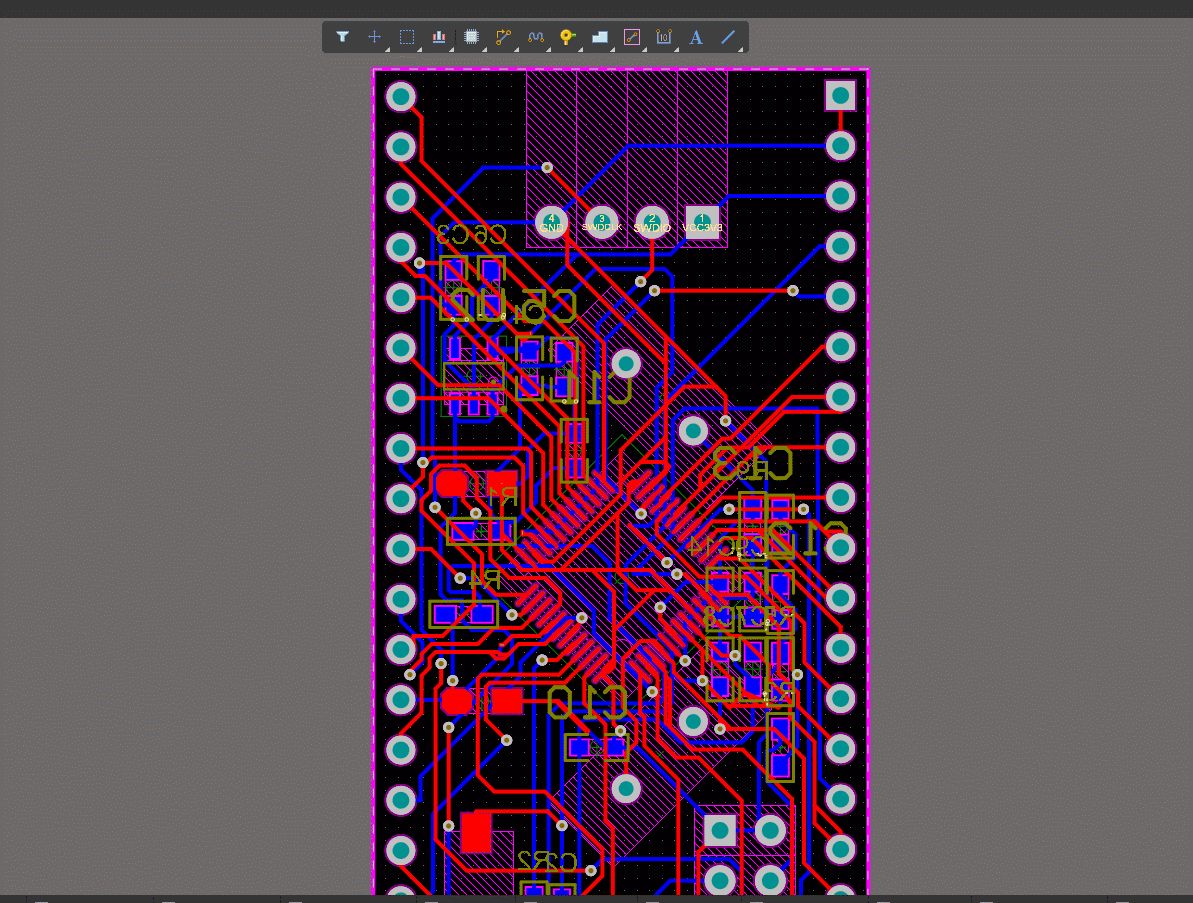Click the Place Line tool
The height and width of the screenshot is (903, 1193).
click(x=729, y=37)
